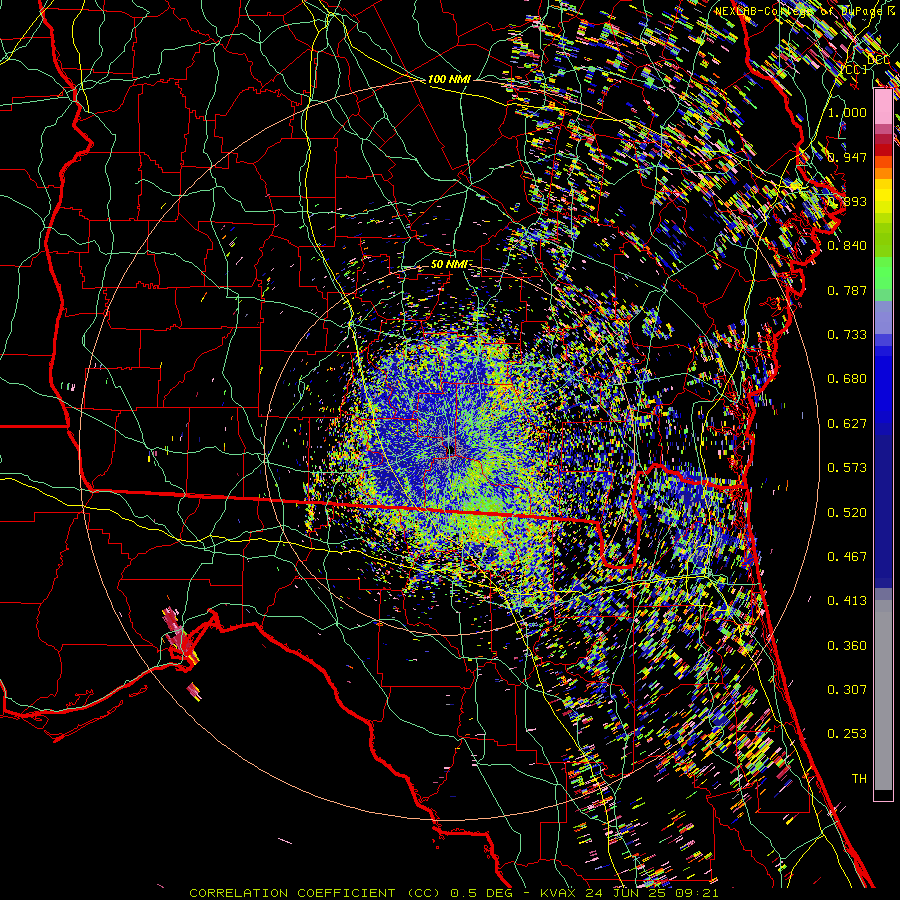Select the 0.893 scale label
This screenshot has height=900, width=900.
coord(847,201)
